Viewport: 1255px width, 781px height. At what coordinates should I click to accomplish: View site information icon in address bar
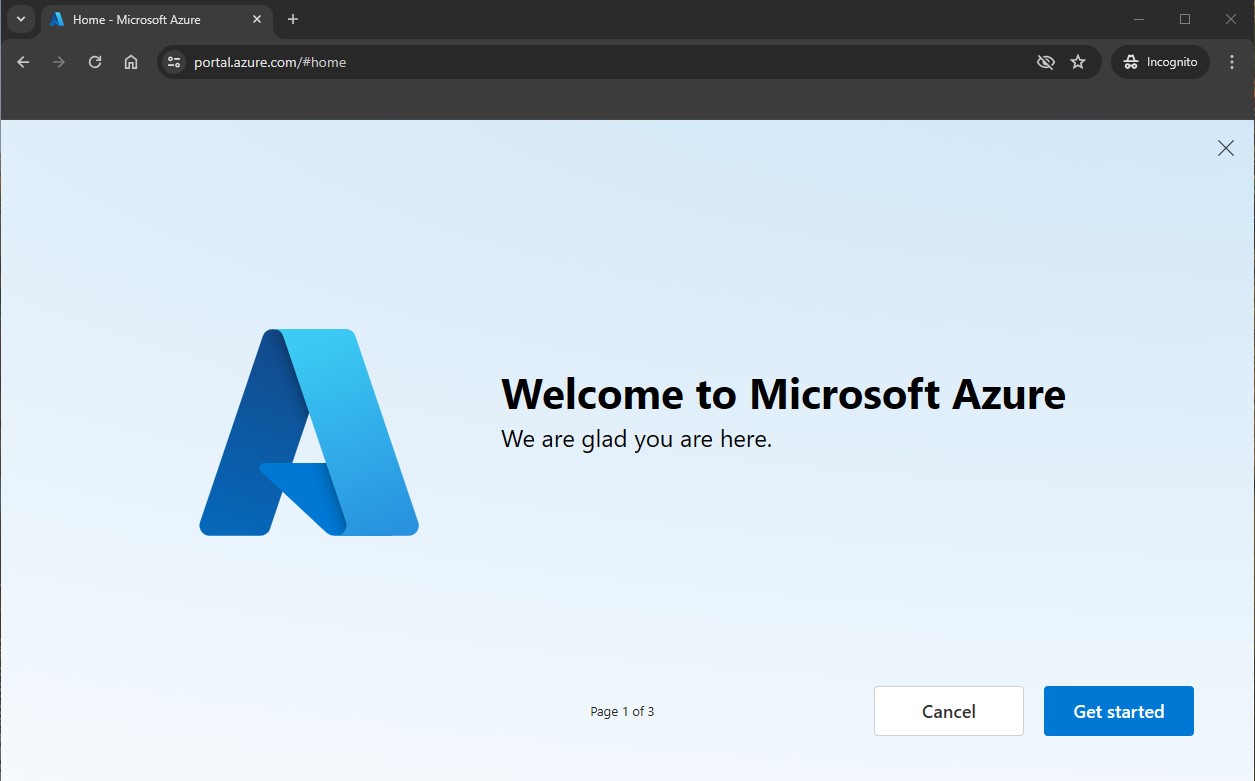point(174,62)
